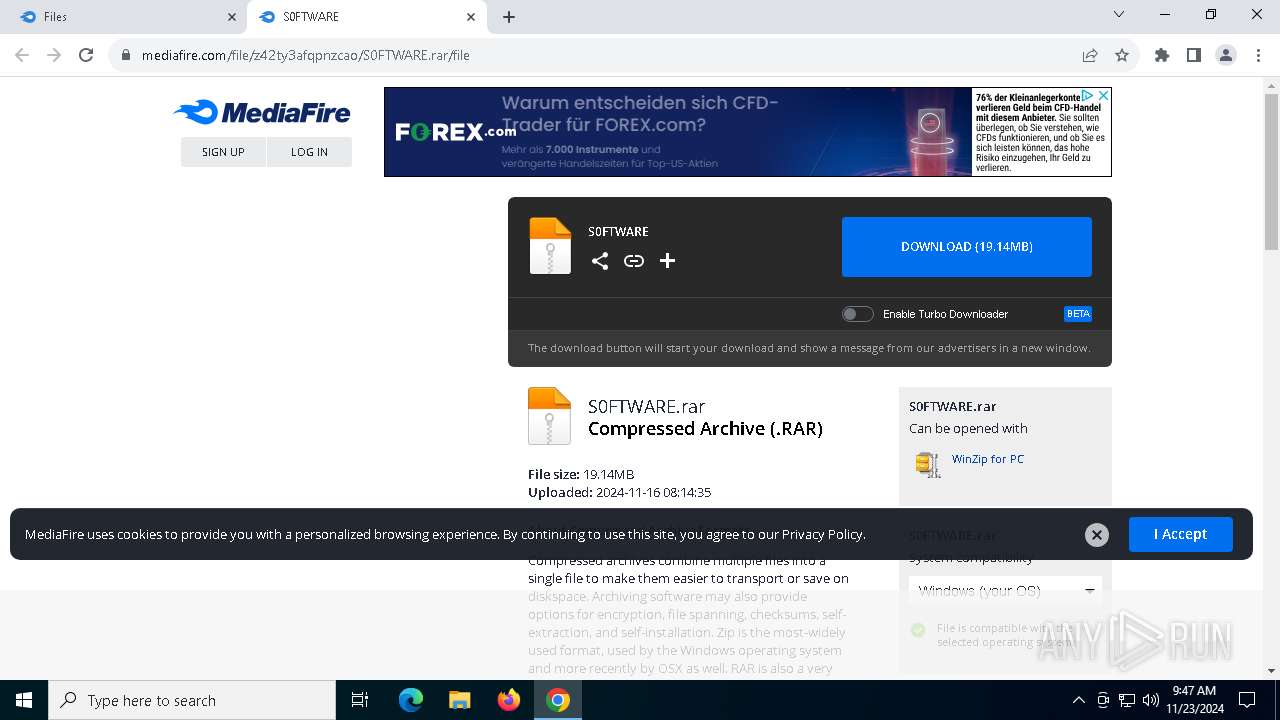Accept cookies with I Accept button
The image size is (1280, 720).
[1181, 534]
